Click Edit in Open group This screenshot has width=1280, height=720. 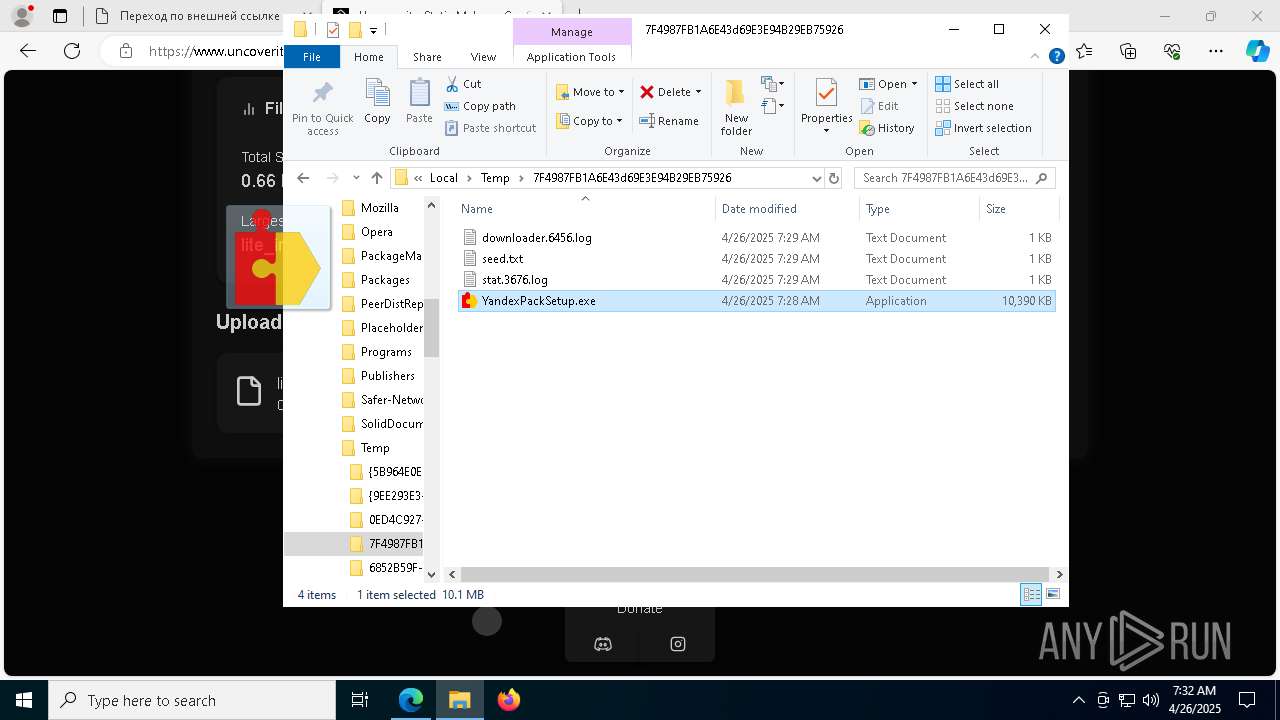pyautogui.click(x=878, y=106)
